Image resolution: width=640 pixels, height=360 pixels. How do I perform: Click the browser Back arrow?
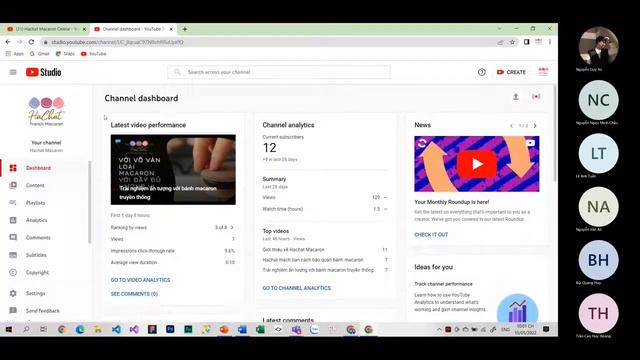pos(8,42)
